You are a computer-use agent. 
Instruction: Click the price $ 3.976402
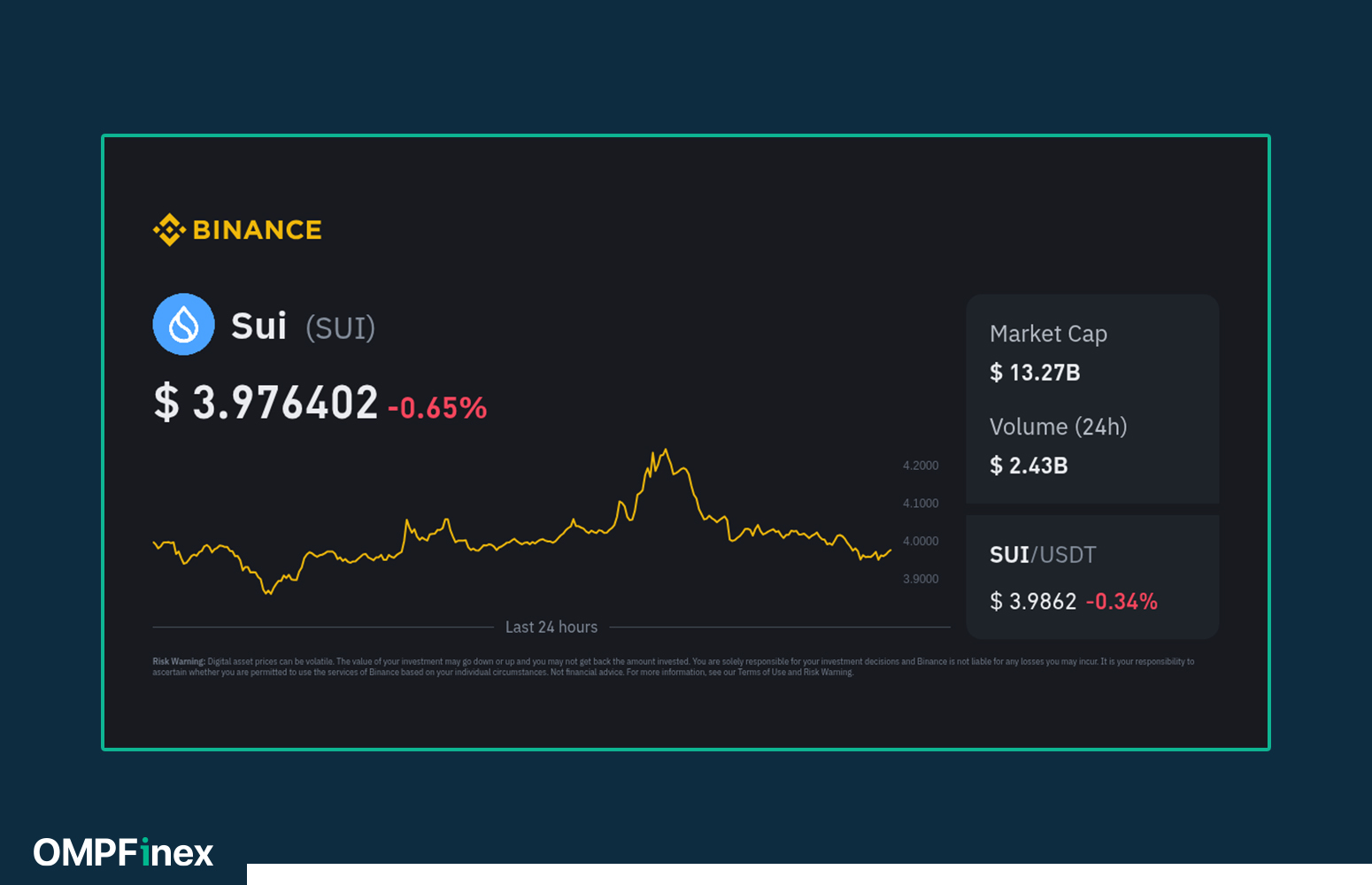pos(266,403)
